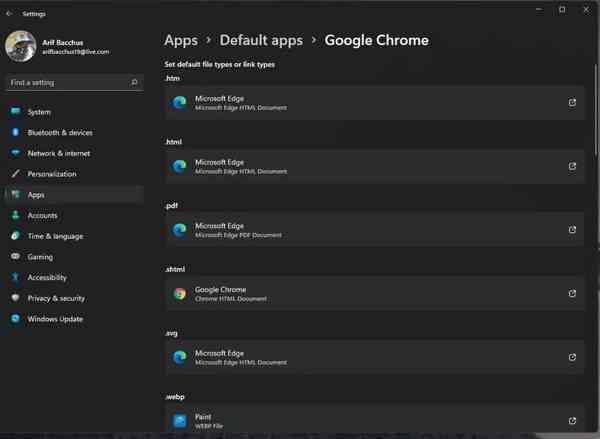Click the System monitor icon
The width and height of the screenshot is (600, 439).
pyautogui.click(x=15, y=111)
